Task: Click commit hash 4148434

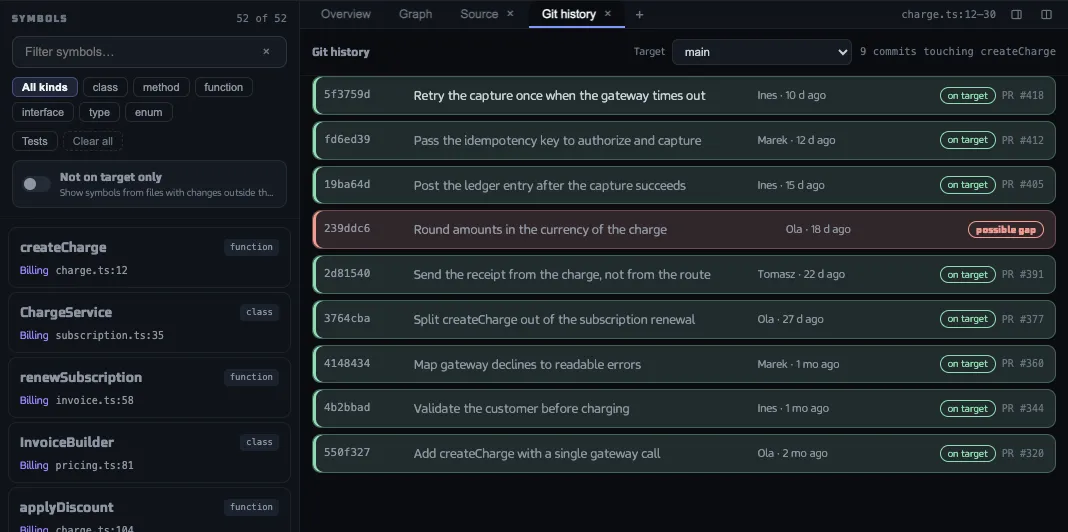Action: (347, 364)
